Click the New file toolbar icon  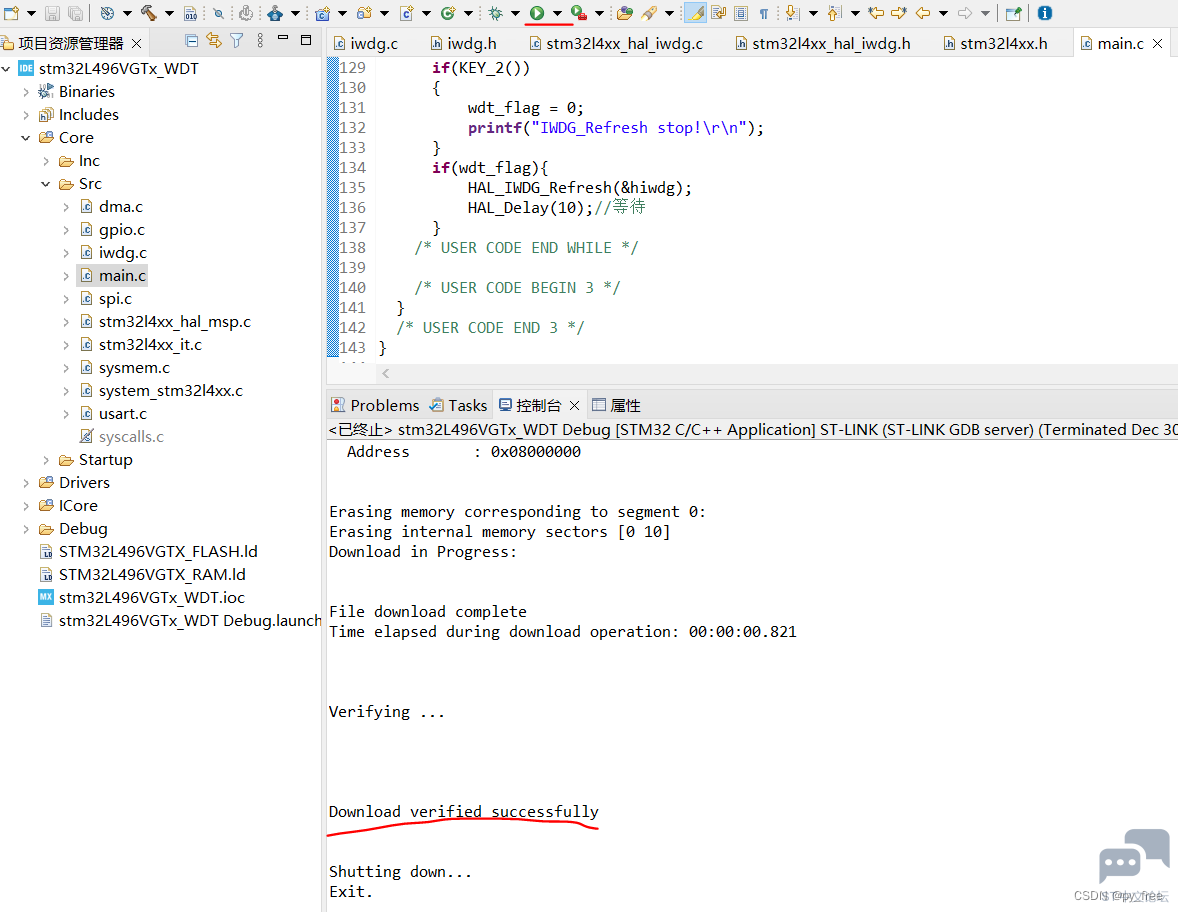coord(11,13)
